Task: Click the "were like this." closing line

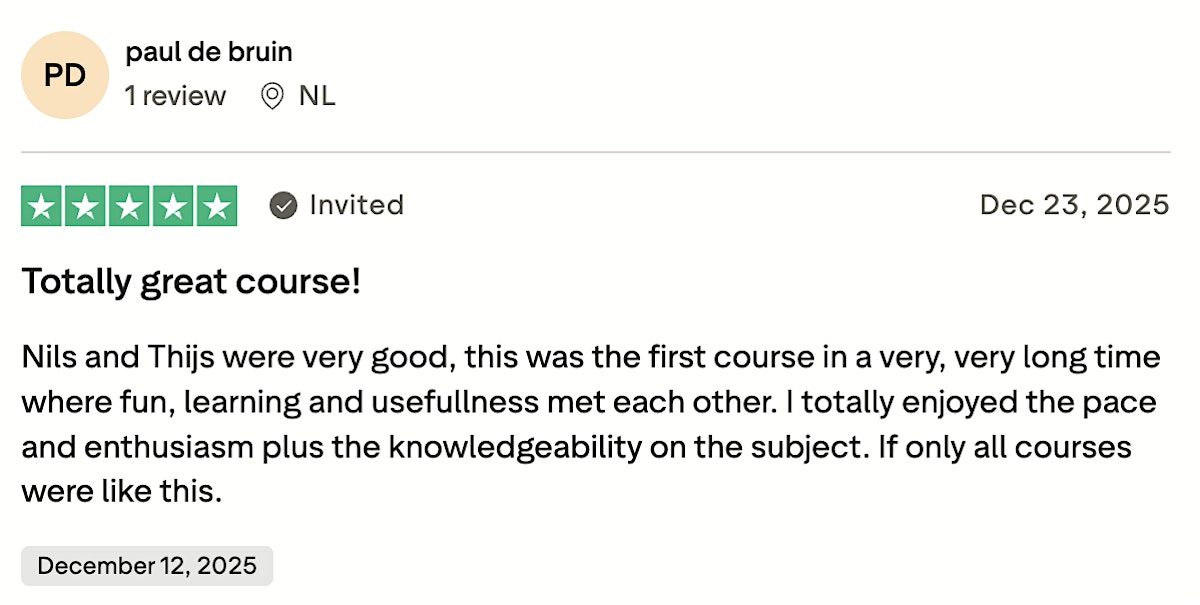Action: (121, 491)
